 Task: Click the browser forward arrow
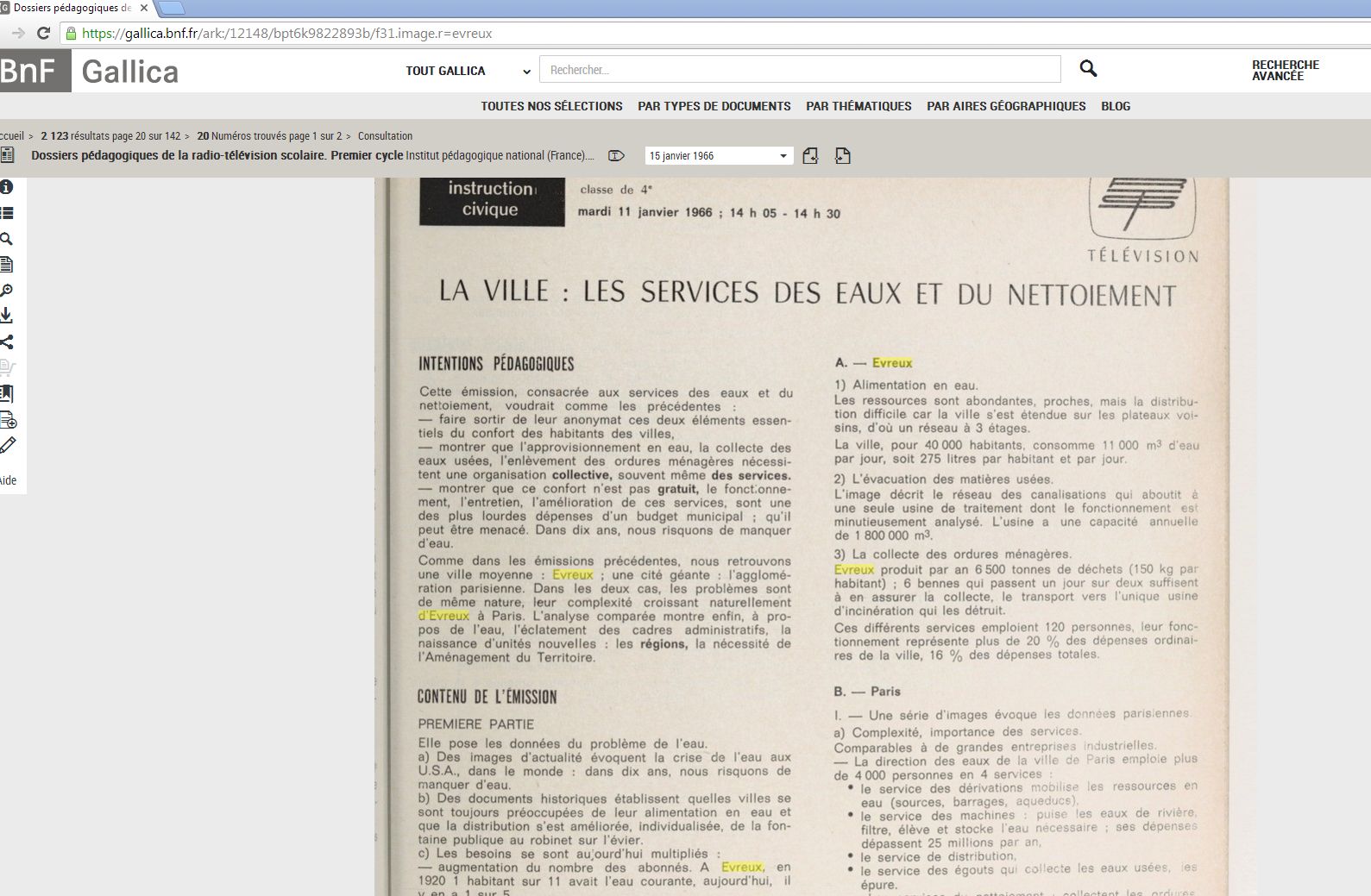tap(17, 34)
